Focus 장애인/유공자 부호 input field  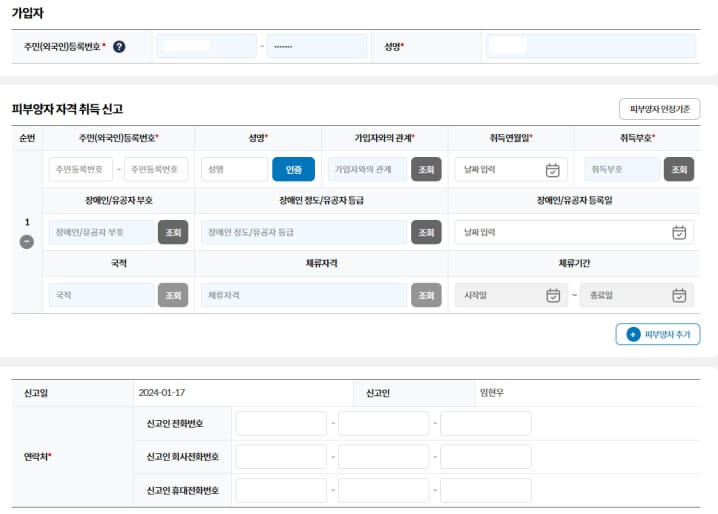101,232
